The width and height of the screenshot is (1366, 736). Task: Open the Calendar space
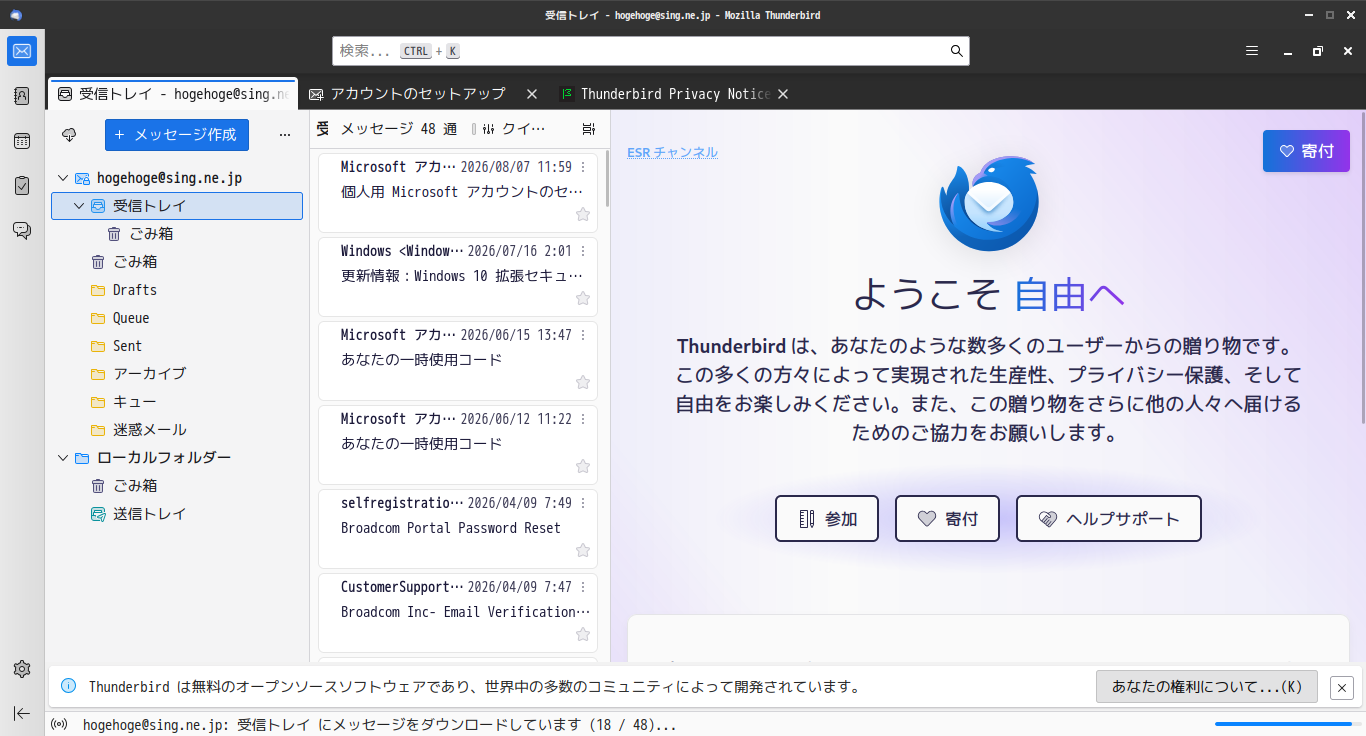point(22,141)
